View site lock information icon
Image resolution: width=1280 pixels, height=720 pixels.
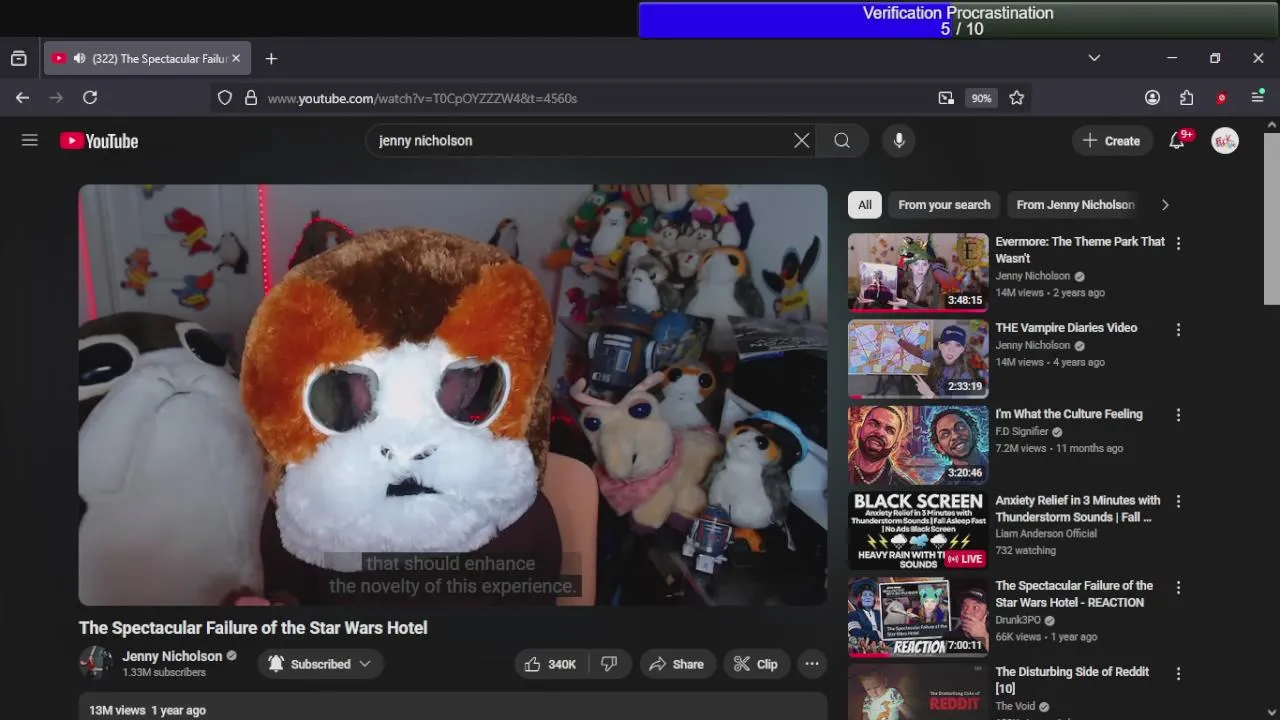pos(251,98)
